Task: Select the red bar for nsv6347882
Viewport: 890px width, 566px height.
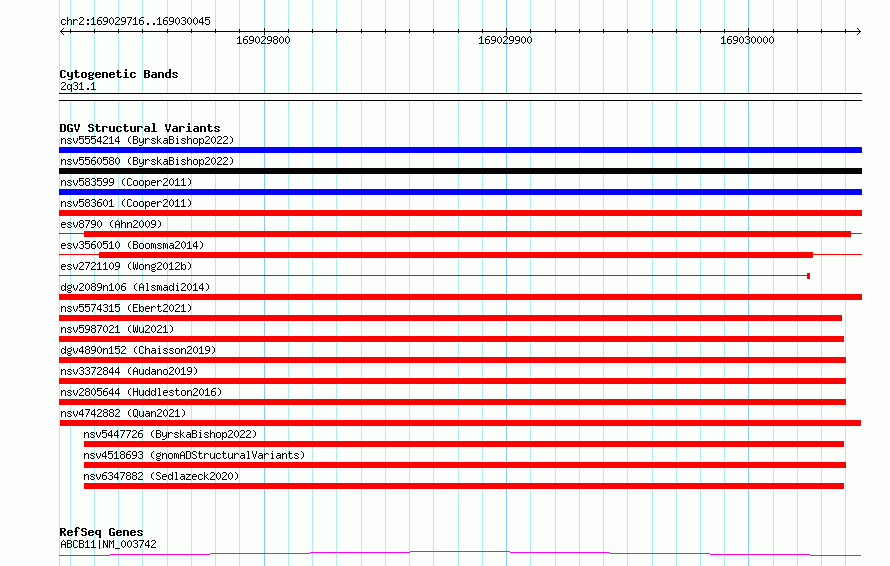Action: click(x=464, y=486)
